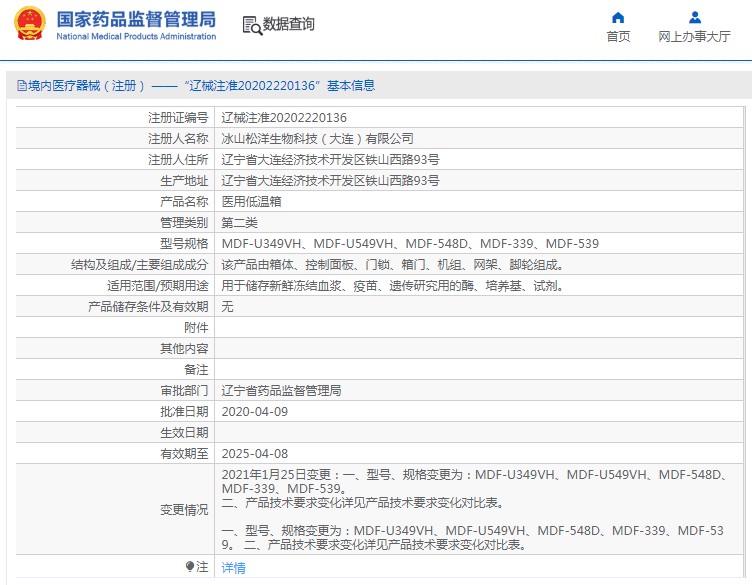
Task: Click 产品储存条件 value 无
Action: click(x=227, y=306)
